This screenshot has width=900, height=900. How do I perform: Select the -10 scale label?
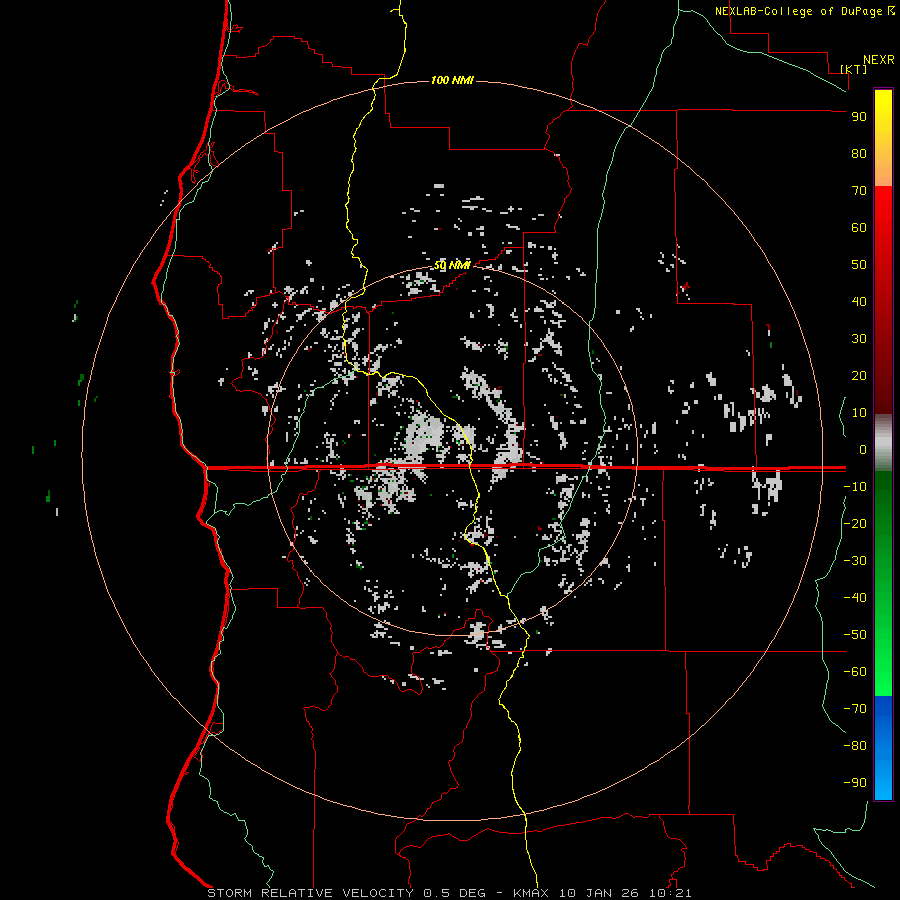click(855, 487)
